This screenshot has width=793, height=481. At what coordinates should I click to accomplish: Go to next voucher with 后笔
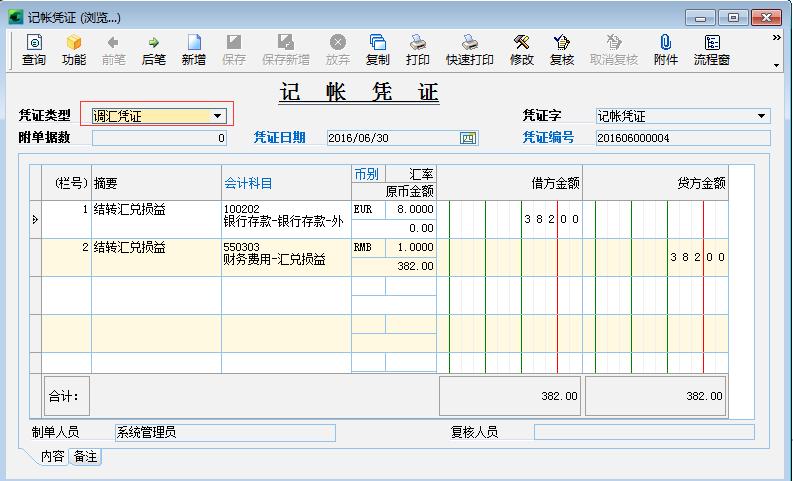(154, 50)
